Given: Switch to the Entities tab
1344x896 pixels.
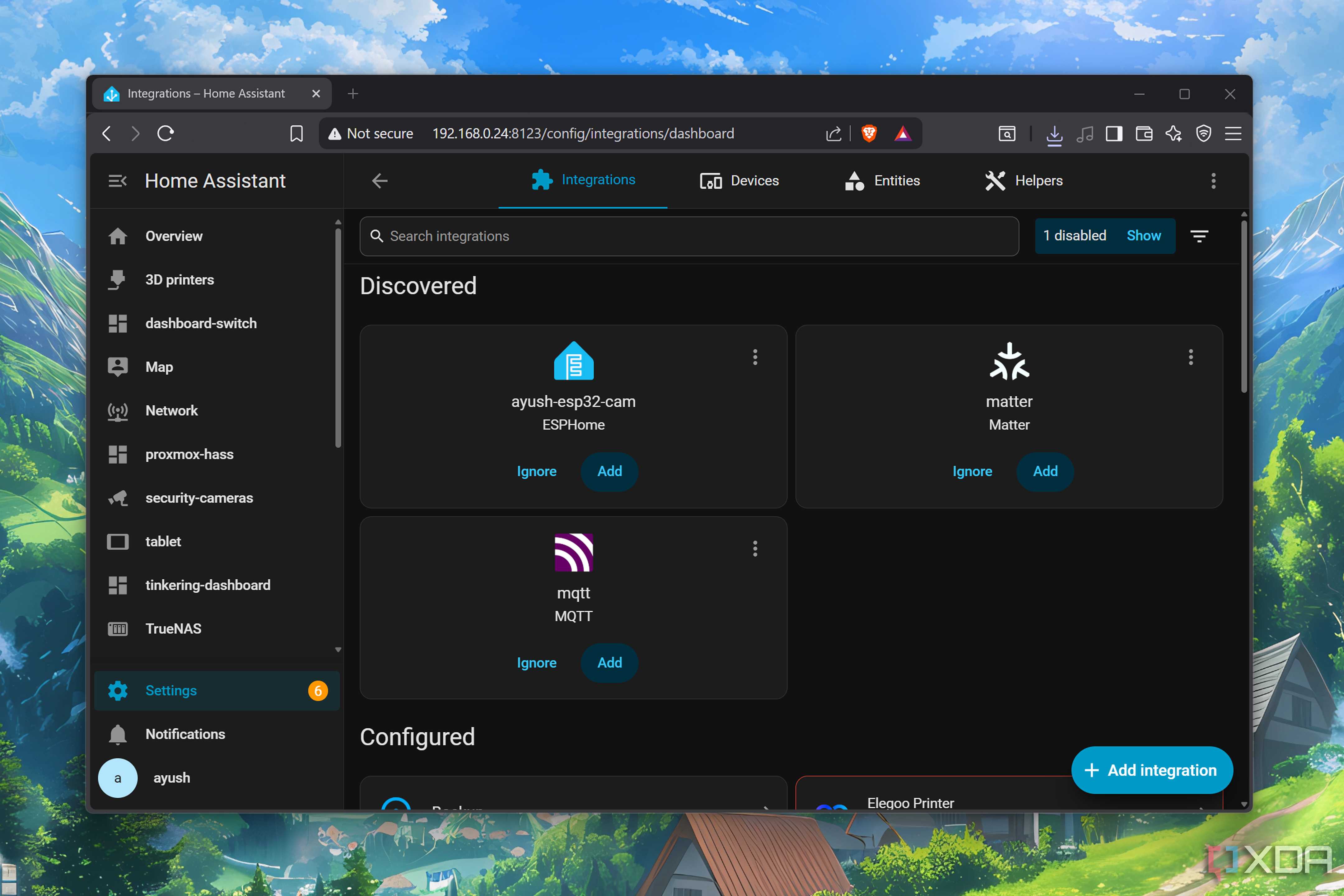Looking at the screenshot, I should [882, 181].
